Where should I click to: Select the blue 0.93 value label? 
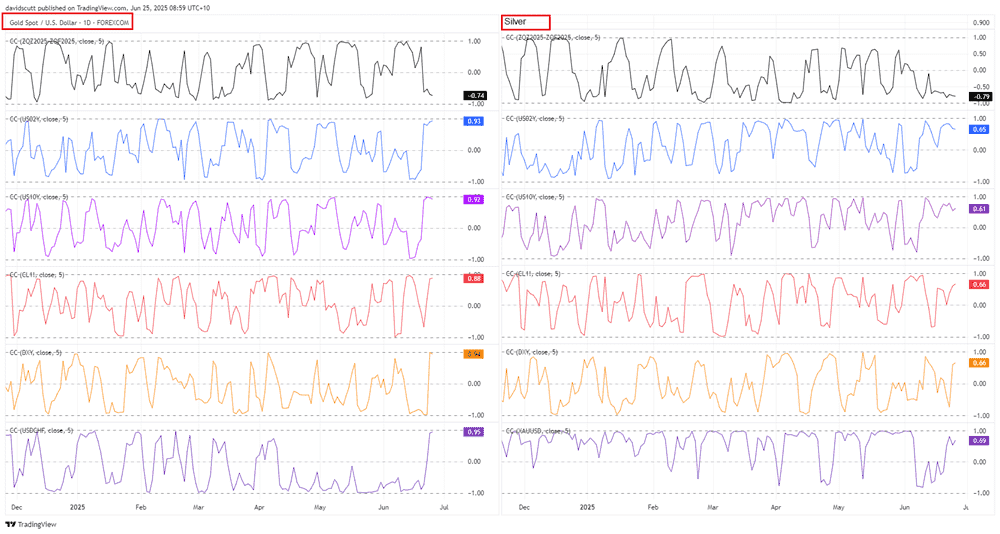tap(473, 121)
